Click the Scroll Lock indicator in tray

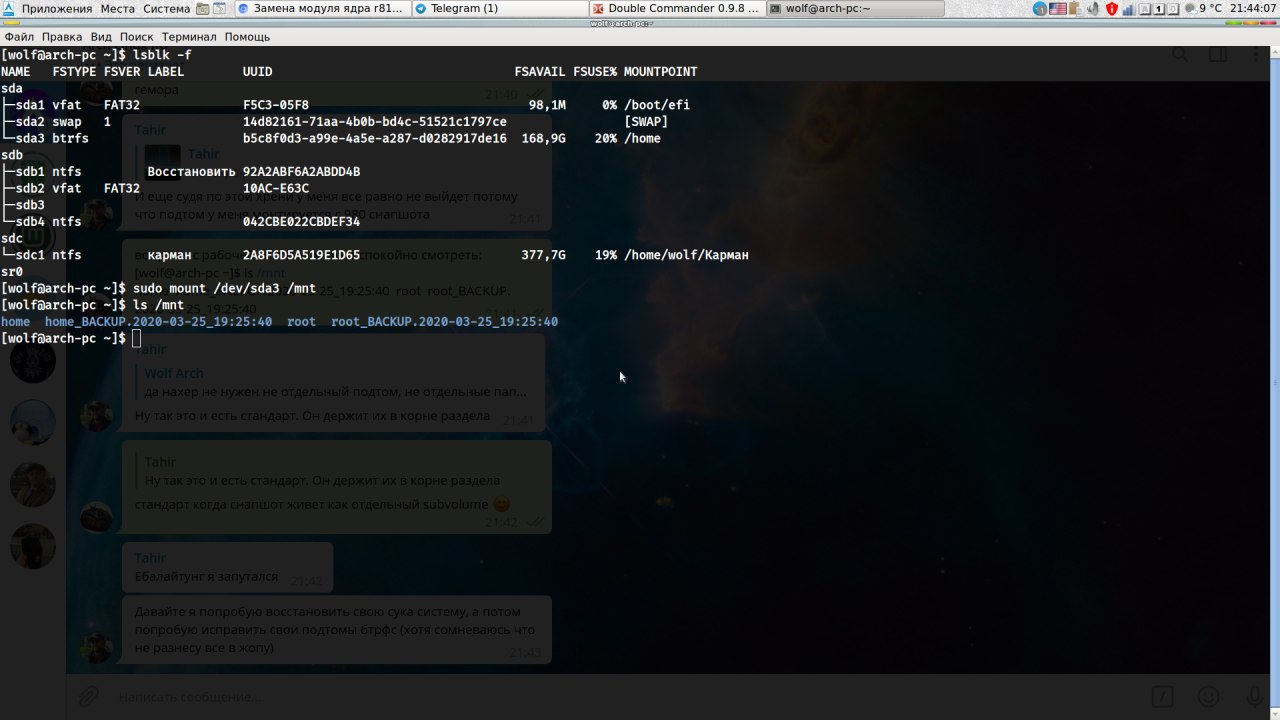pyautogui.click(x=1173, y=9)
